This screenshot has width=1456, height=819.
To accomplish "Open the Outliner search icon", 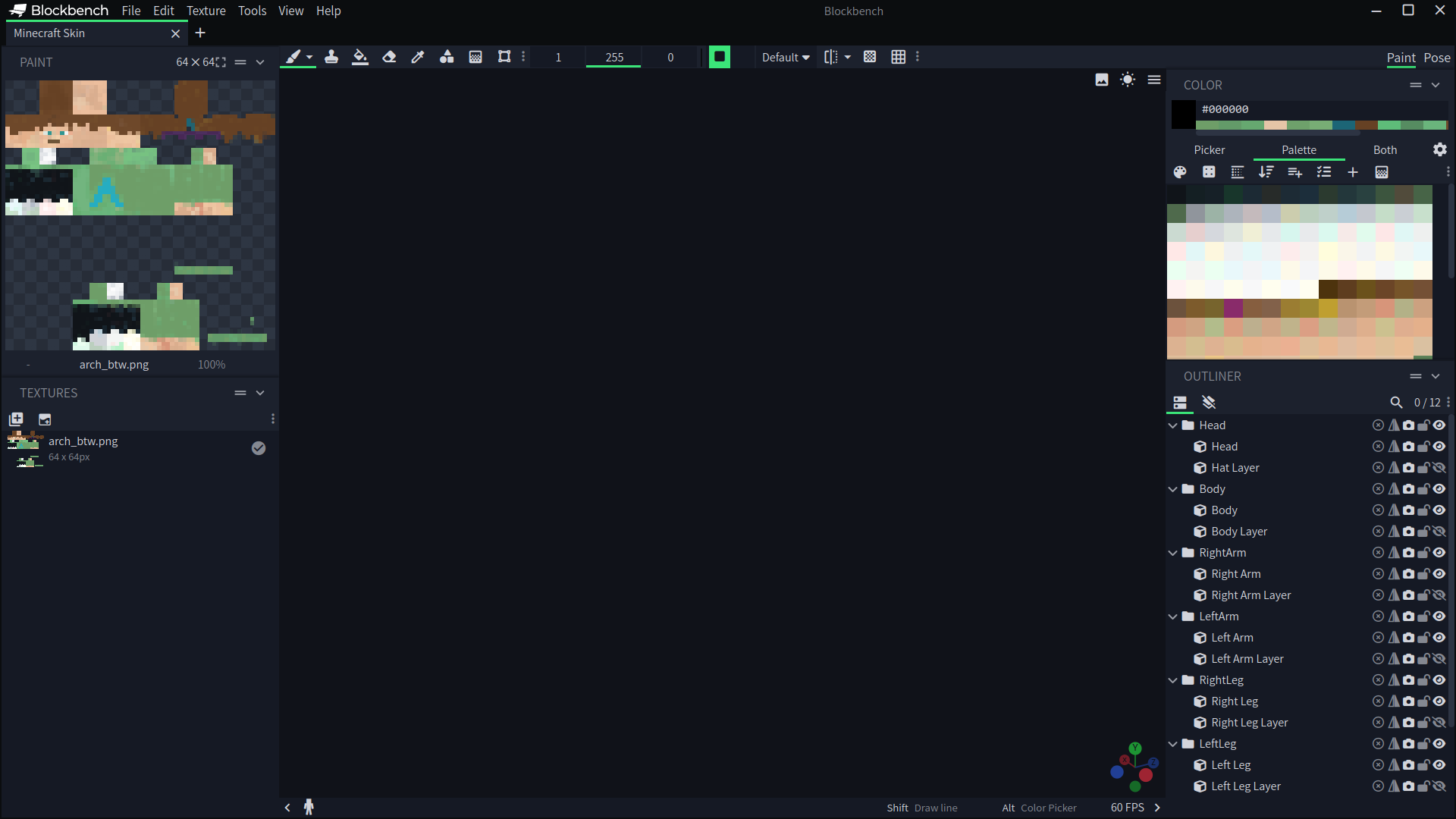I will click(x=1396, y=403).
